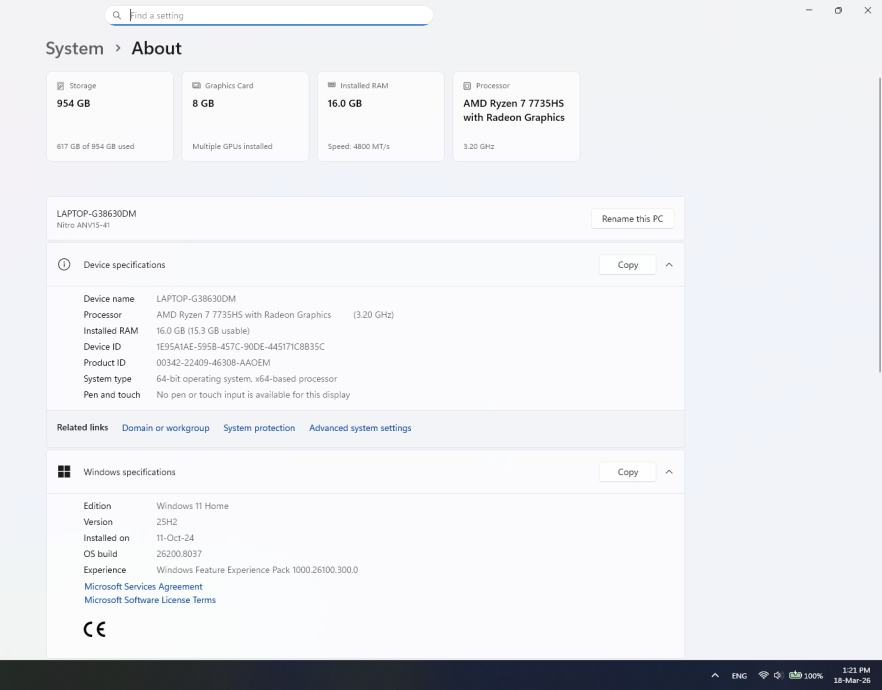Open Microsoft Services Agreement link
The height and width of the screenshot is (690, 882).
pyautogui.click(x=143, y=587)
